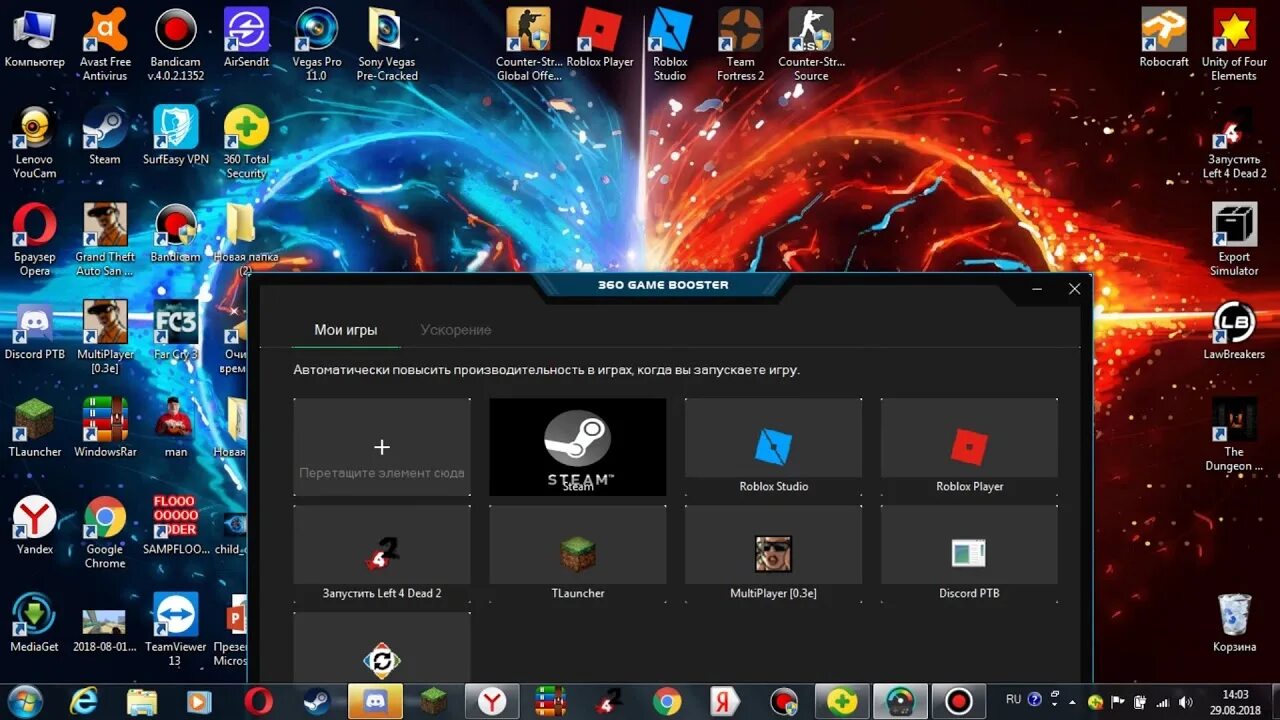Select the 360 Total Security desktop icon

click(246, 142)
